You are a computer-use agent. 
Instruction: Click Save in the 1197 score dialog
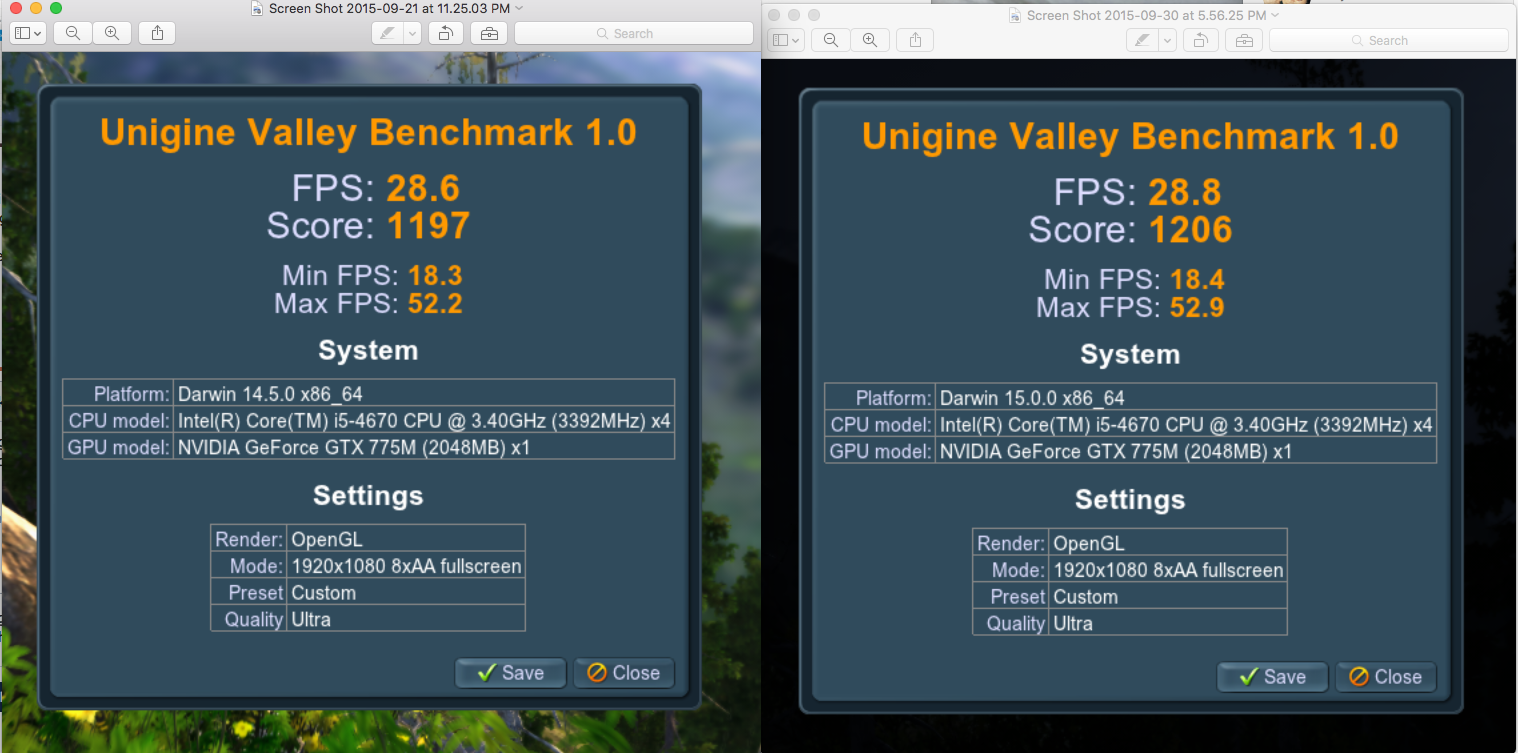pos(511,673)
